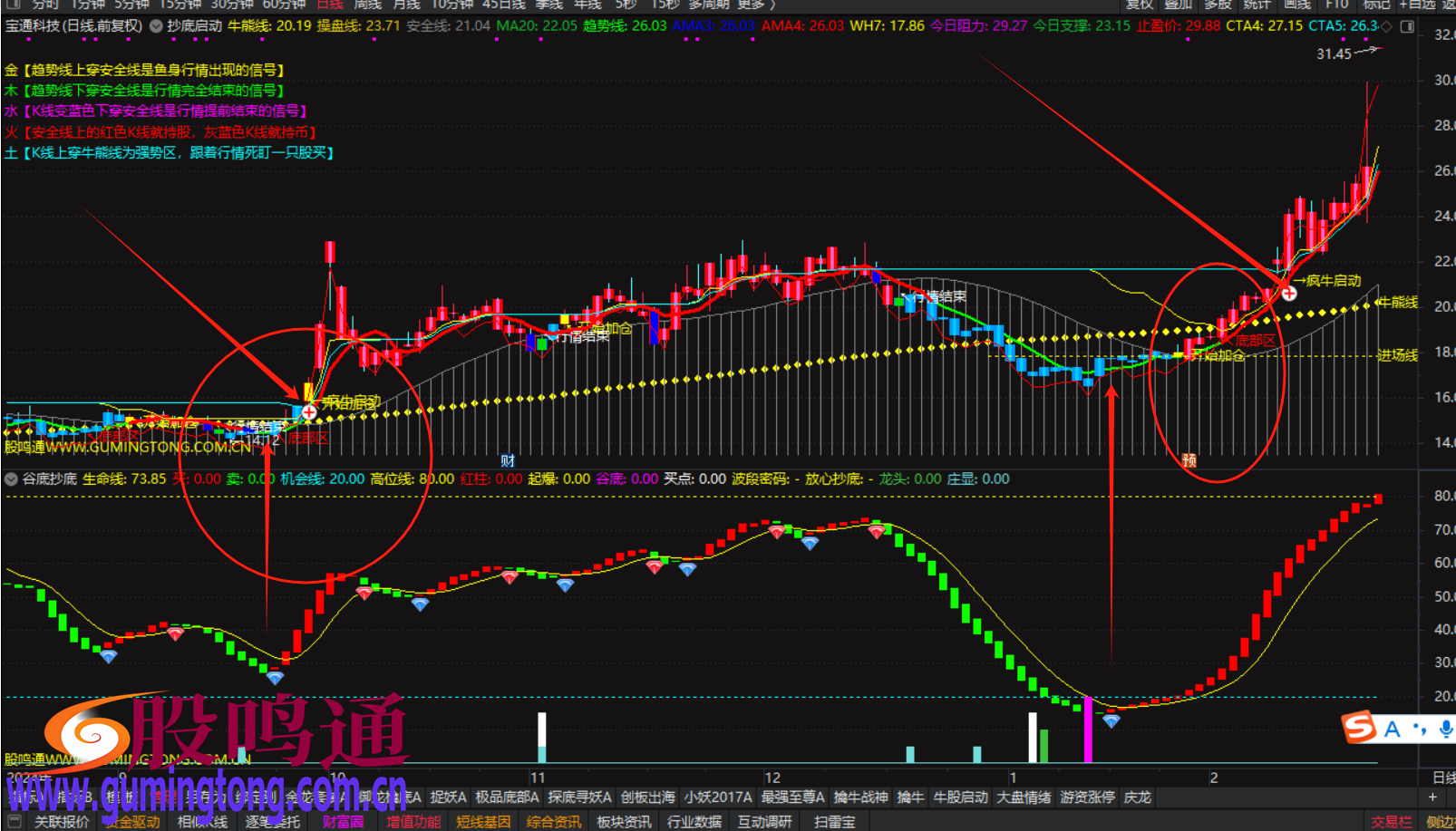Click the diamond icon beside CTA5 value
The width and height of the screenshot is (1456, 831).
(x=1386, y=26)
